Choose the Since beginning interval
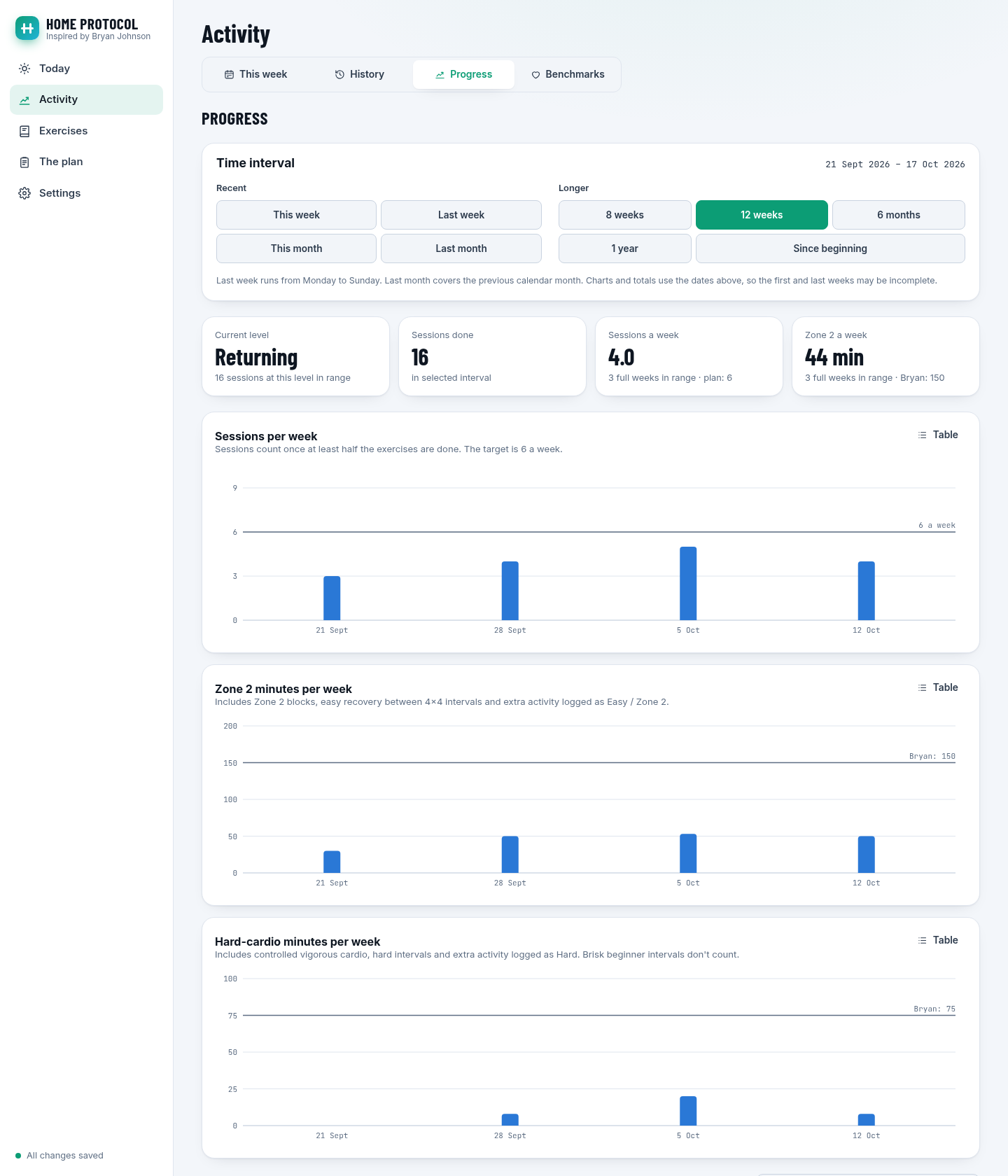Image resolution: width=1008 pixels, height=1176 pixels. [x=830, y=248]
